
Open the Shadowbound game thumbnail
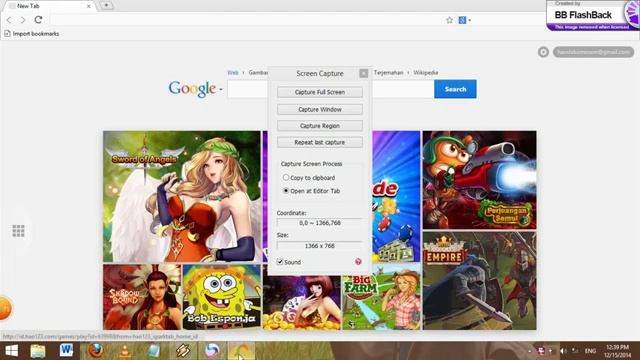point(142,297)
